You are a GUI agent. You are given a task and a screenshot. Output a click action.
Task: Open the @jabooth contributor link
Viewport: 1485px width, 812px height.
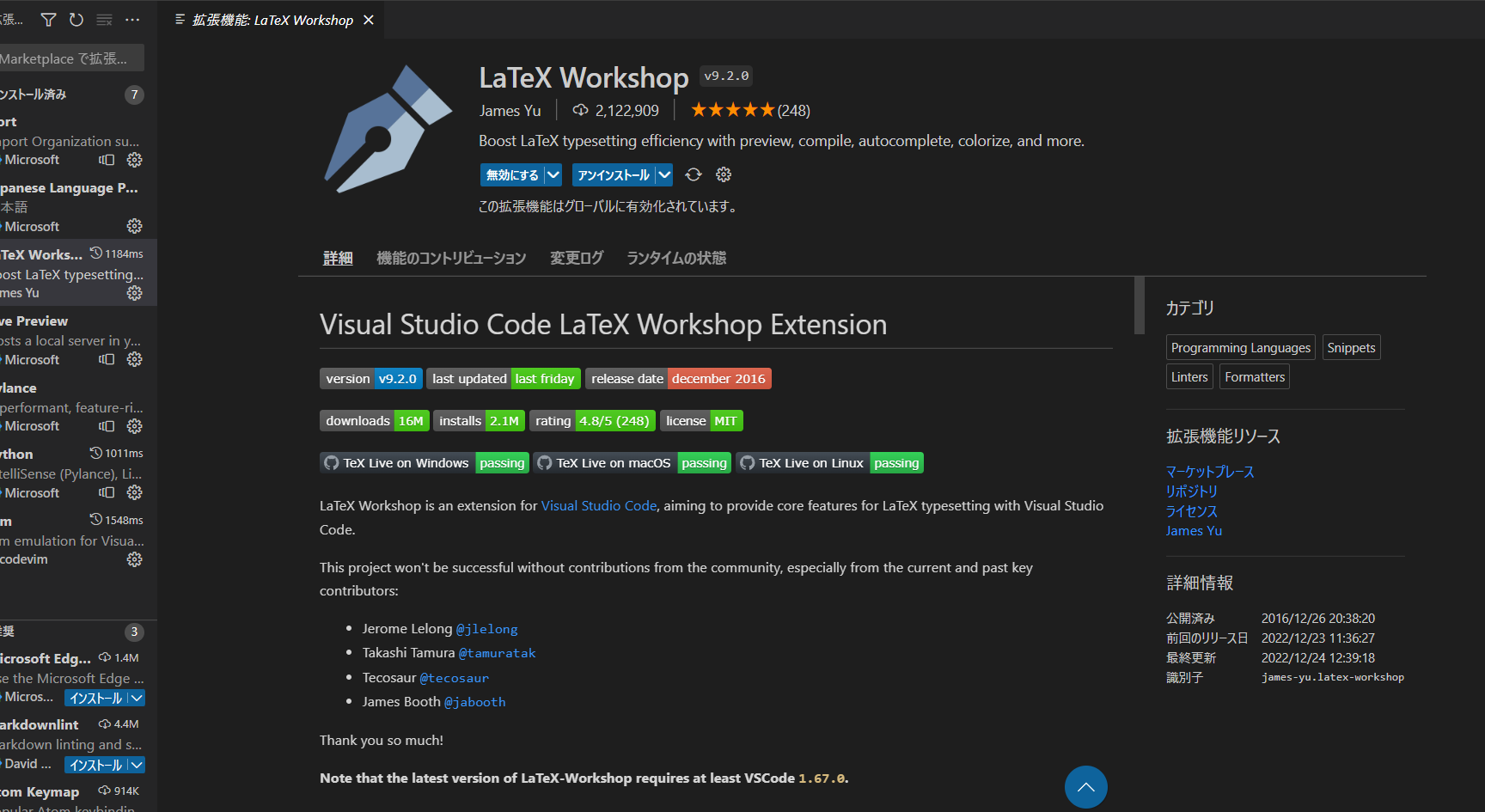(x=474, y=702)
